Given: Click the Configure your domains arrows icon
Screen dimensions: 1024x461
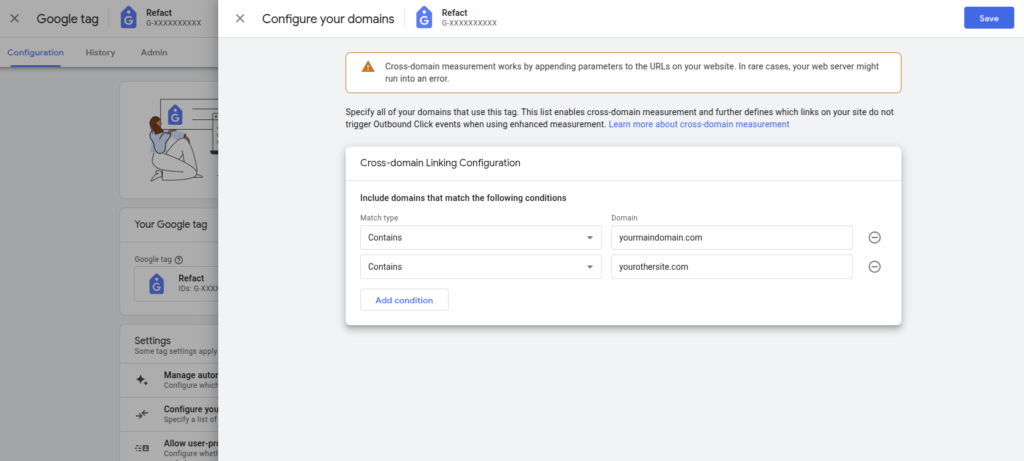Looking at the screenshot, I should point(142,415).
